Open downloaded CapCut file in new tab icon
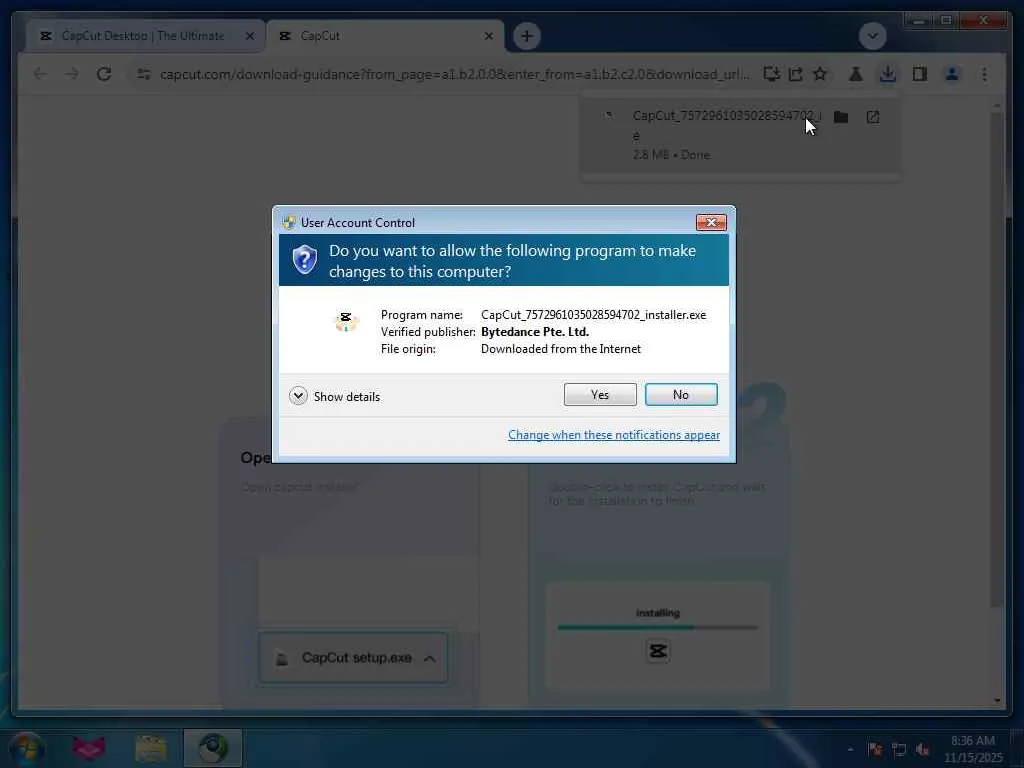Image resolution: width=1024 pixels, height=768 pixels. [x=872, y=117]
